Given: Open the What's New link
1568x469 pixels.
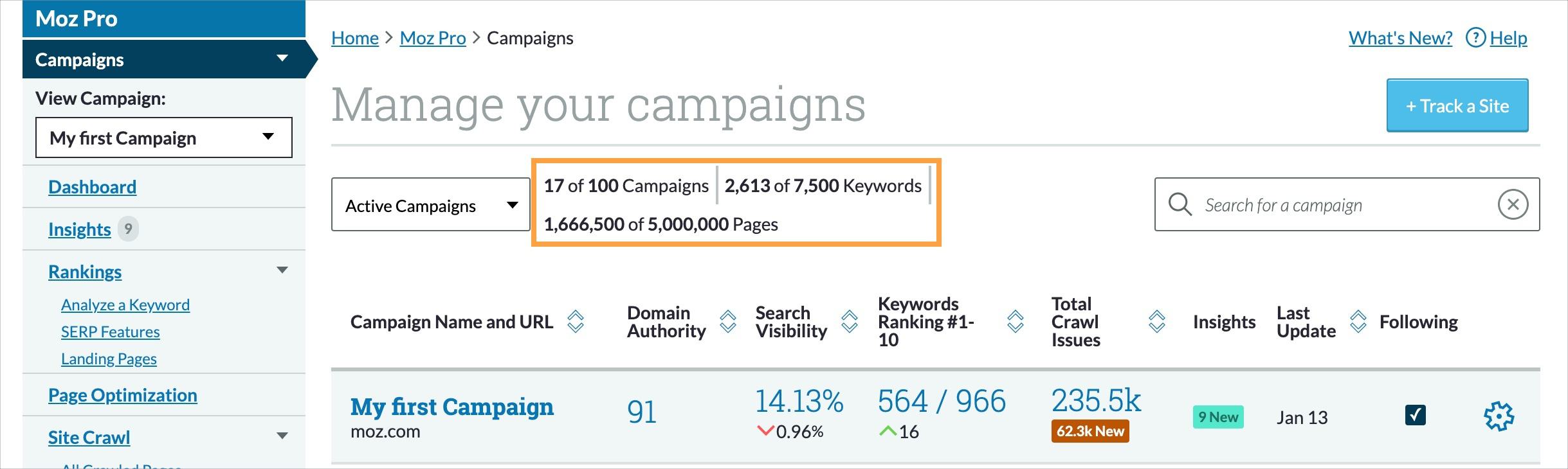Looking at the screenshot, I should [x=1400, y=38].
